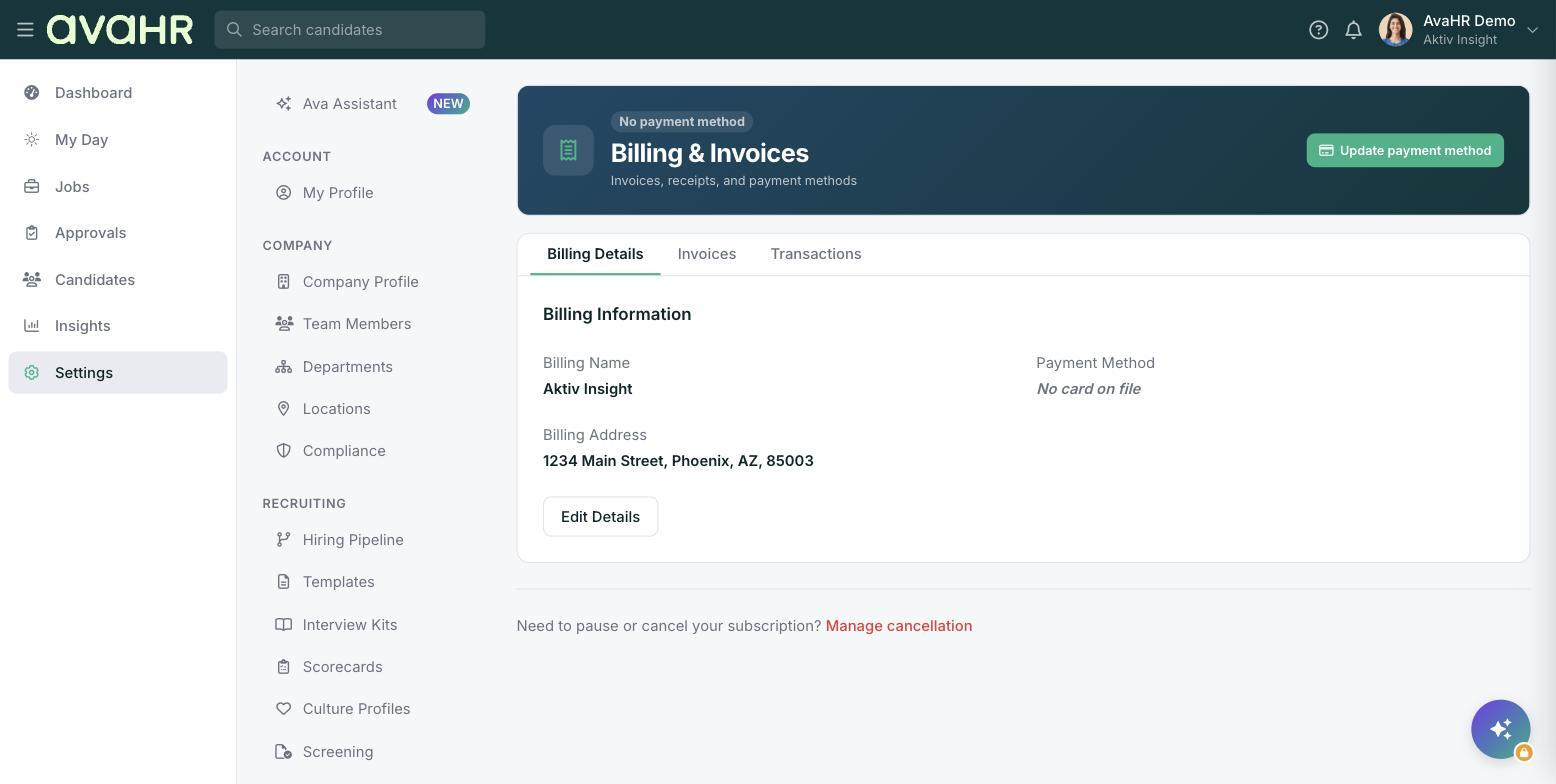Open Compliance settings label
Screen dimensions: 1556x784
coord(344,451)
